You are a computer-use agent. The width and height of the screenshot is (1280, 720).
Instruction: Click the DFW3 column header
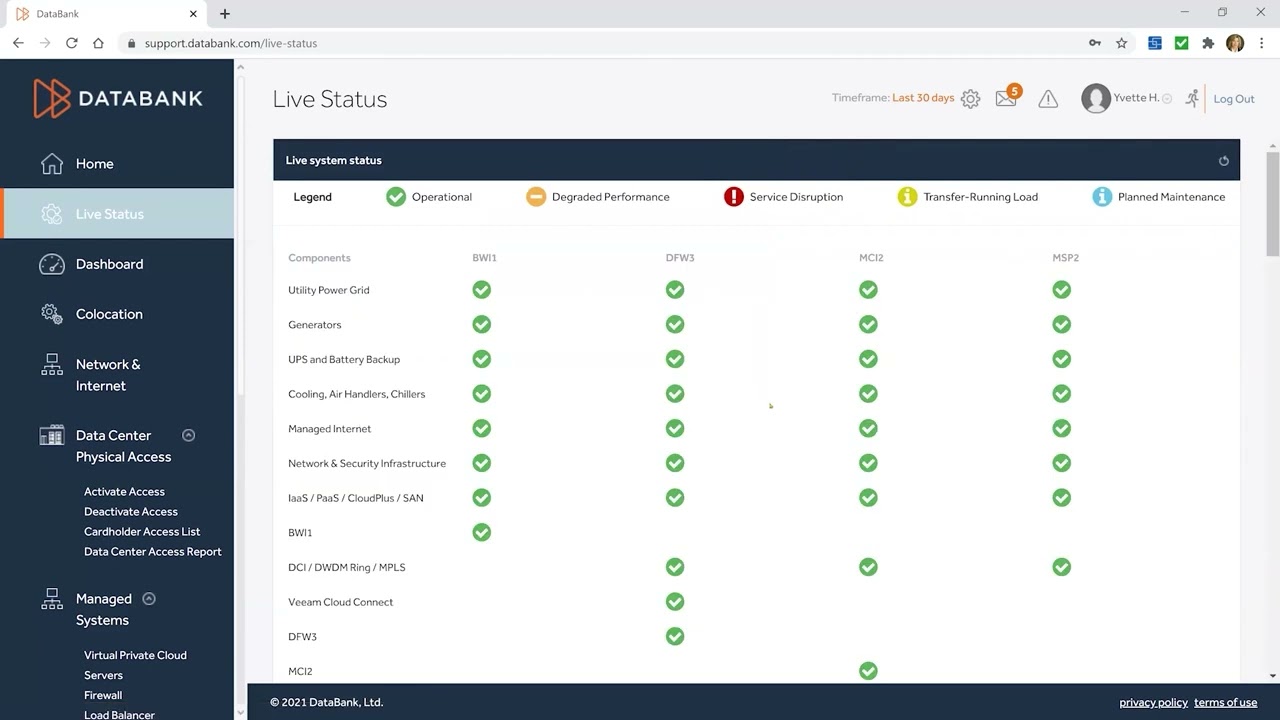[x=680, y=258]
